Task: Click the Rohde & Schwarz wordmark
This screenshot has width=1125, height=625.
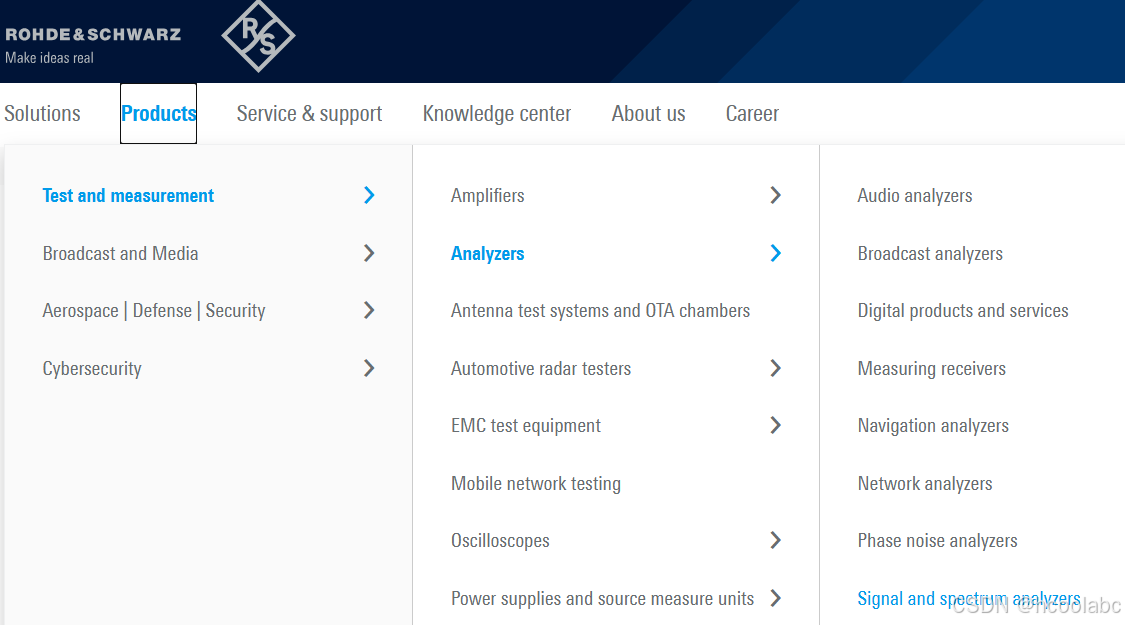Action: coord(93,34)
